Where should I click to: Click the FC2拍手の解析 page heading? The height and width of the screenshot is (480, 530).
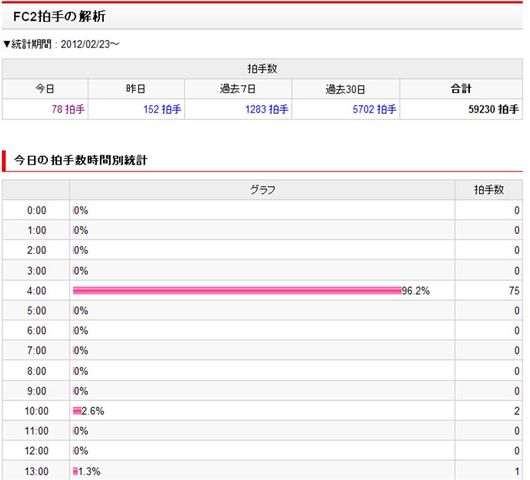[x=59, y=16]
